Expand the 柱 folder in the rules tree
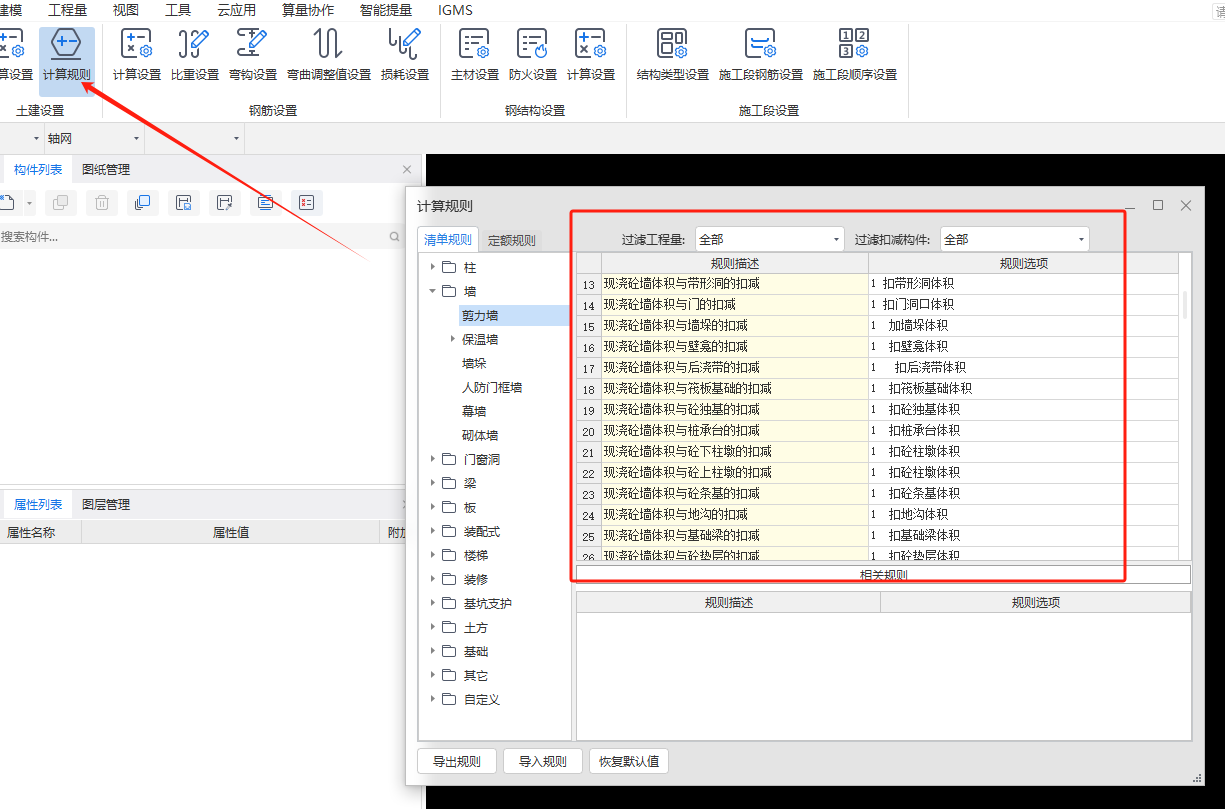The width and height of the screenshot is (1225, 809). [433, 267]
